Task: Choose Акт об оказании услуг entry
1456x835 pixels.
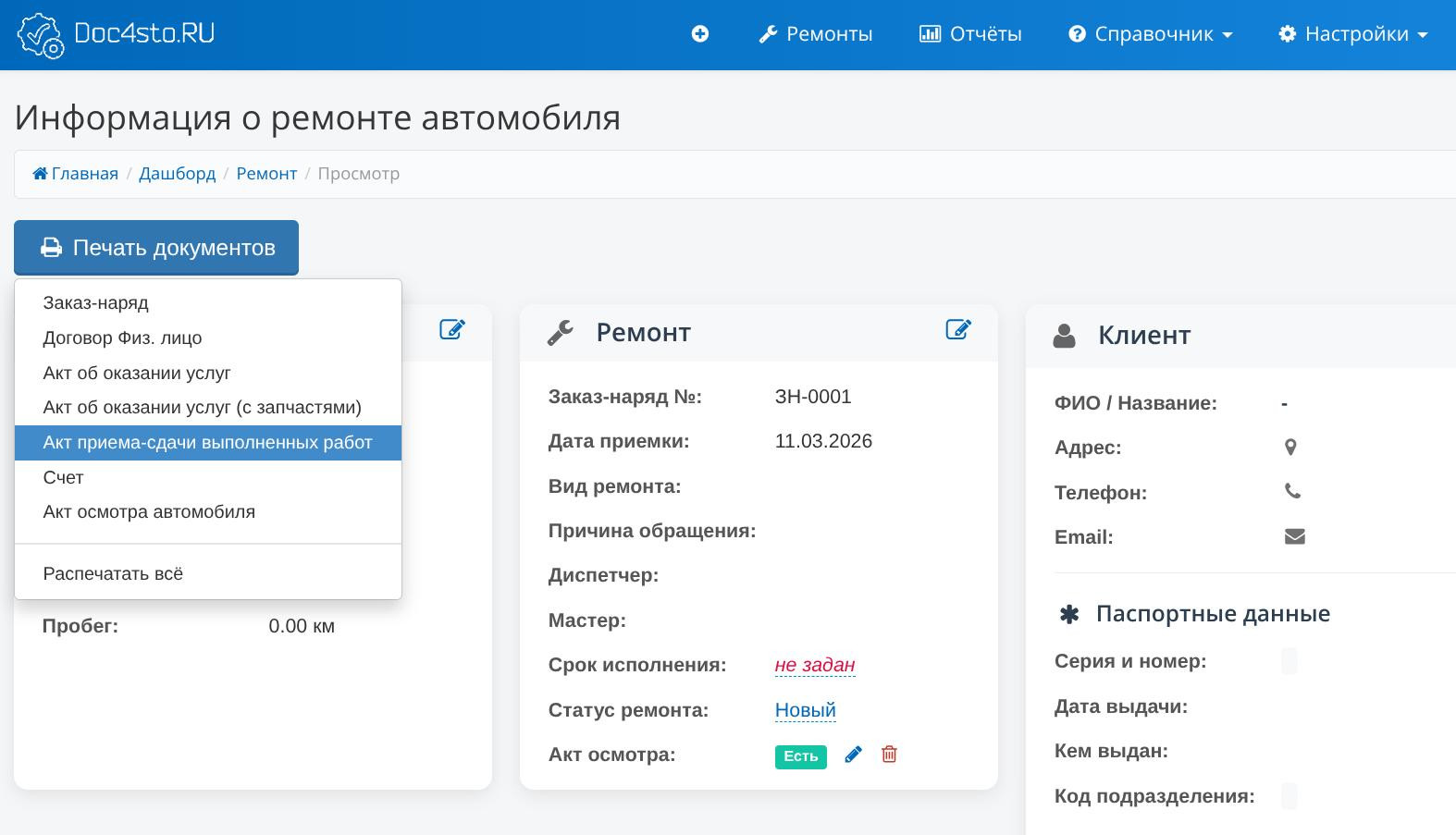Action: tap(208, 374)
